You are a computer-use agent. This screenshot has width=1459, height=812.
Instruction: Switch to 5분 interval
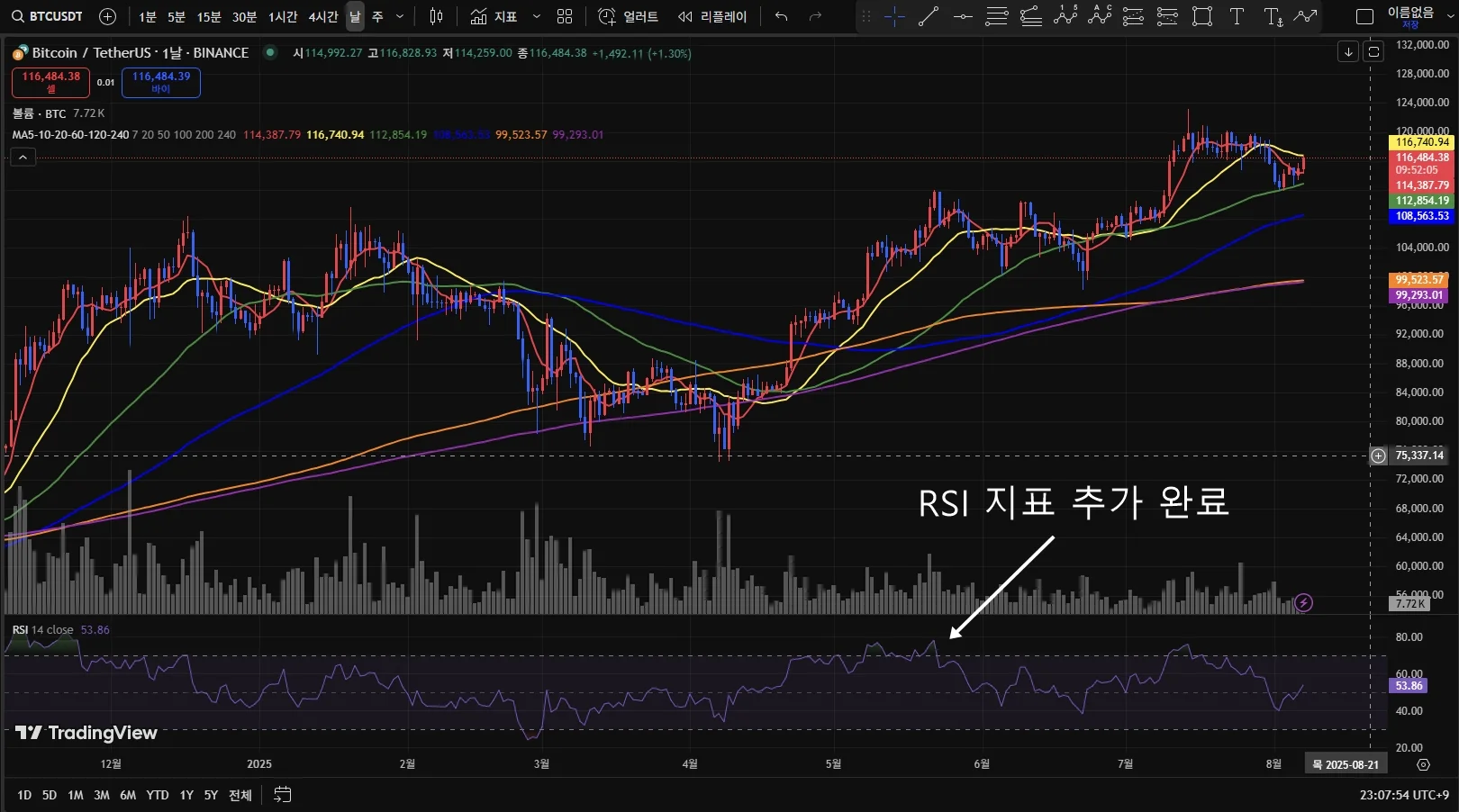click(x=177, y=17)
